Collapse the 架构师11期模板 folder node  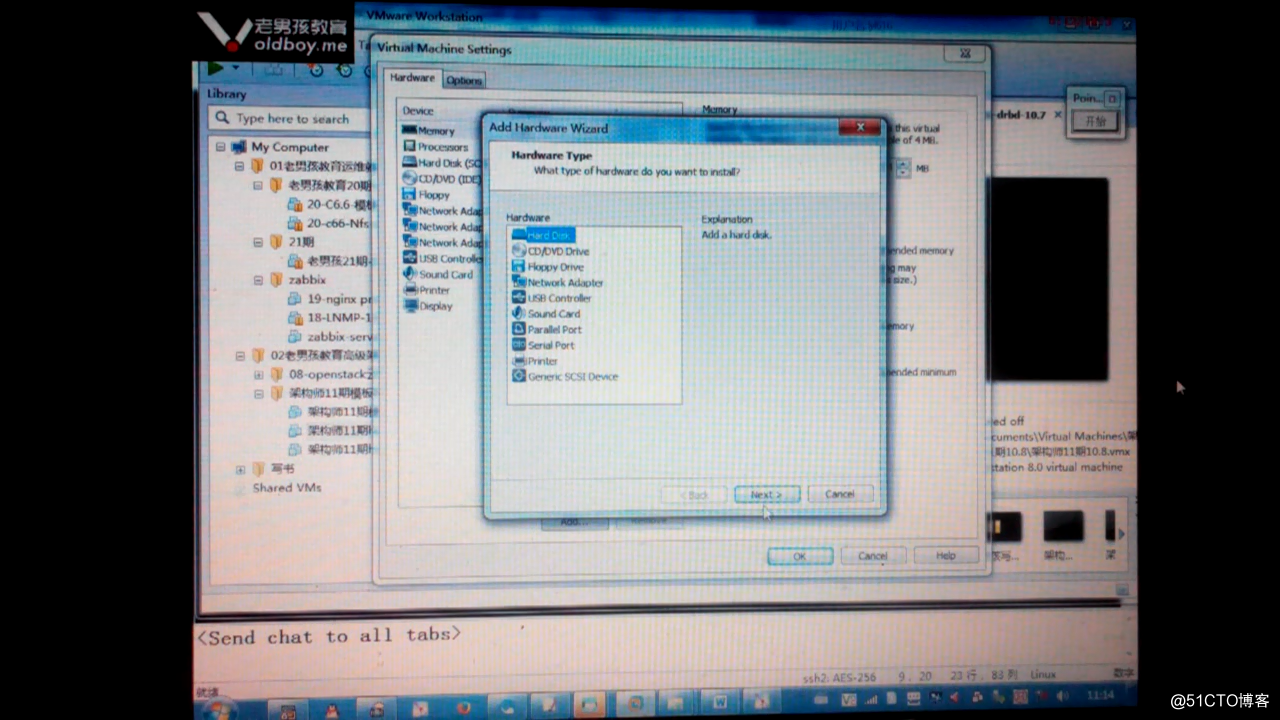coord(259,393)
